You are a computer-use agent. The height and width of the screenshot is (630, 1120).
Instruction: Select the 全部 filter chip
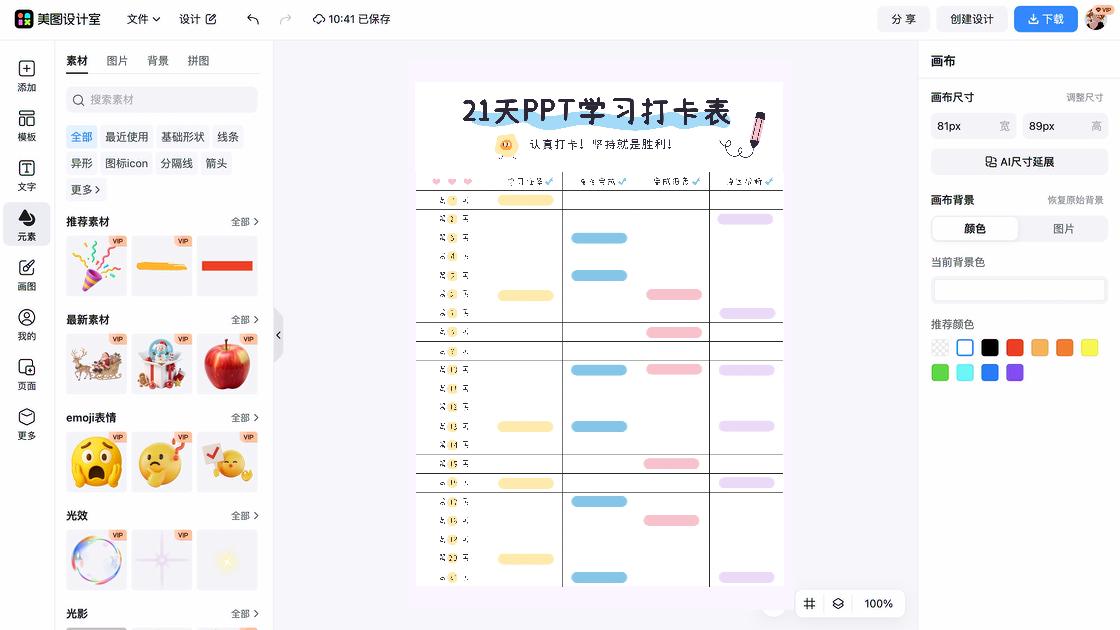pos(81,136)
